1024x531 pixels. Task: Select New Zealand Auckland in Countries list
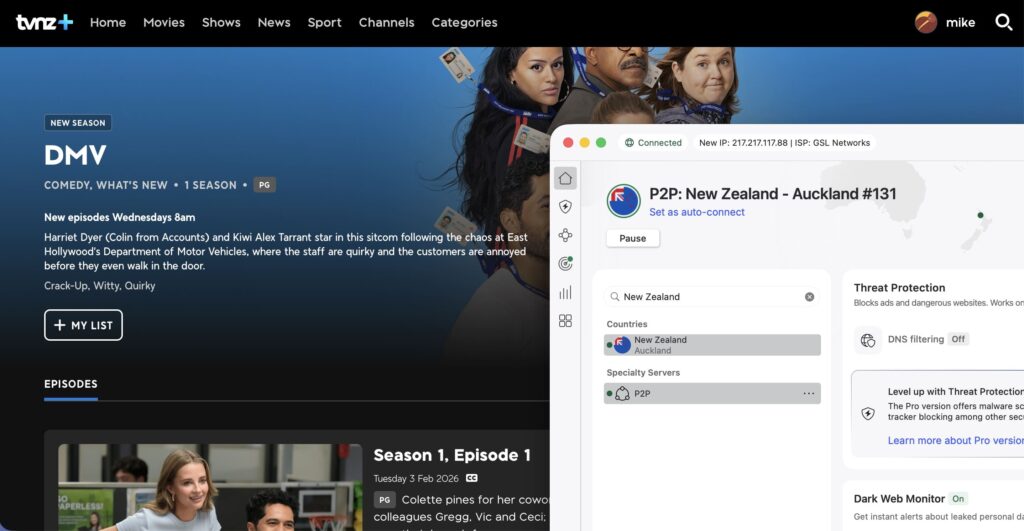point(712,345)
